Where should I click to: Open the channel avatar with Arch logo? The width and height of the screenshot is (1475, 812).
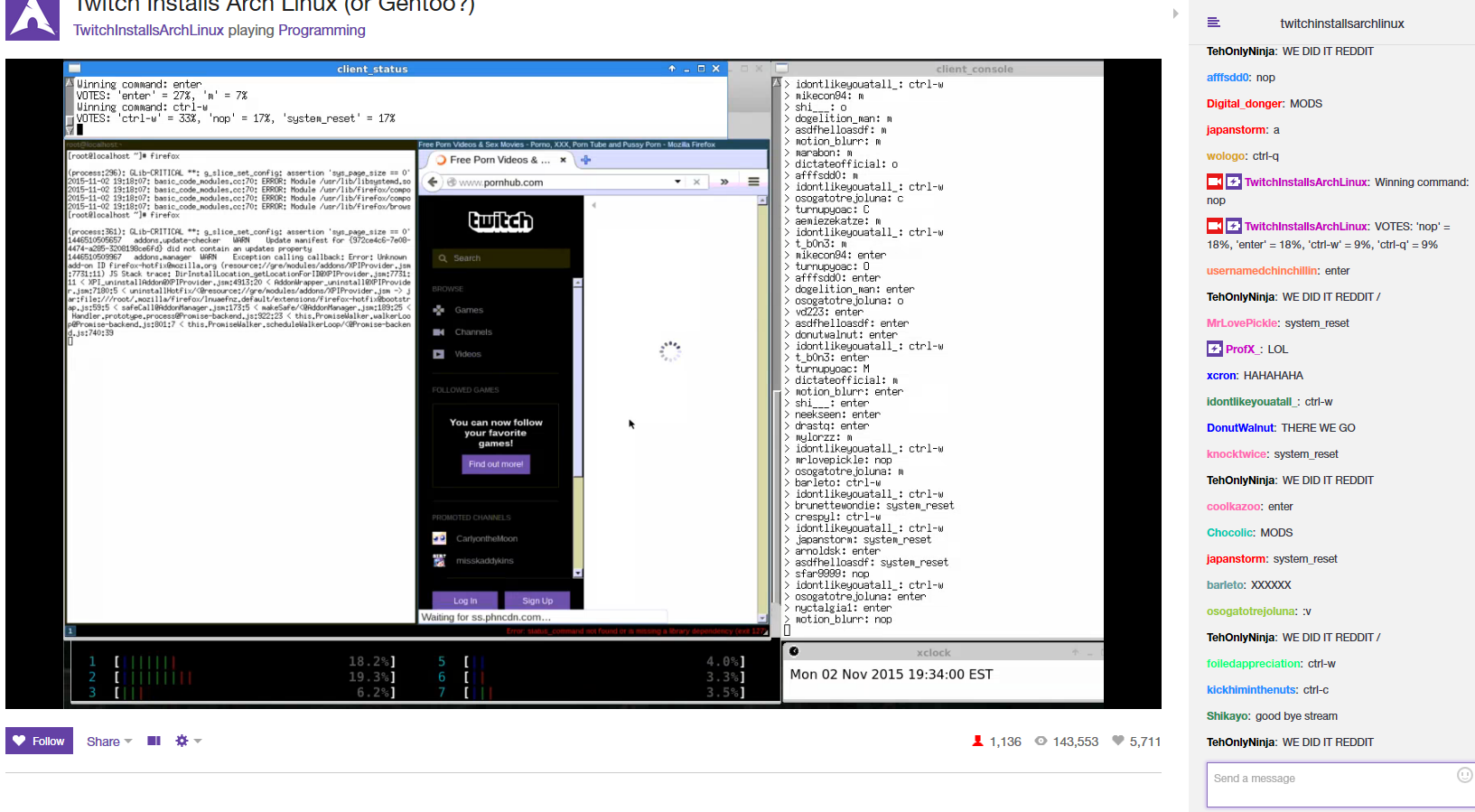(33, 20)
